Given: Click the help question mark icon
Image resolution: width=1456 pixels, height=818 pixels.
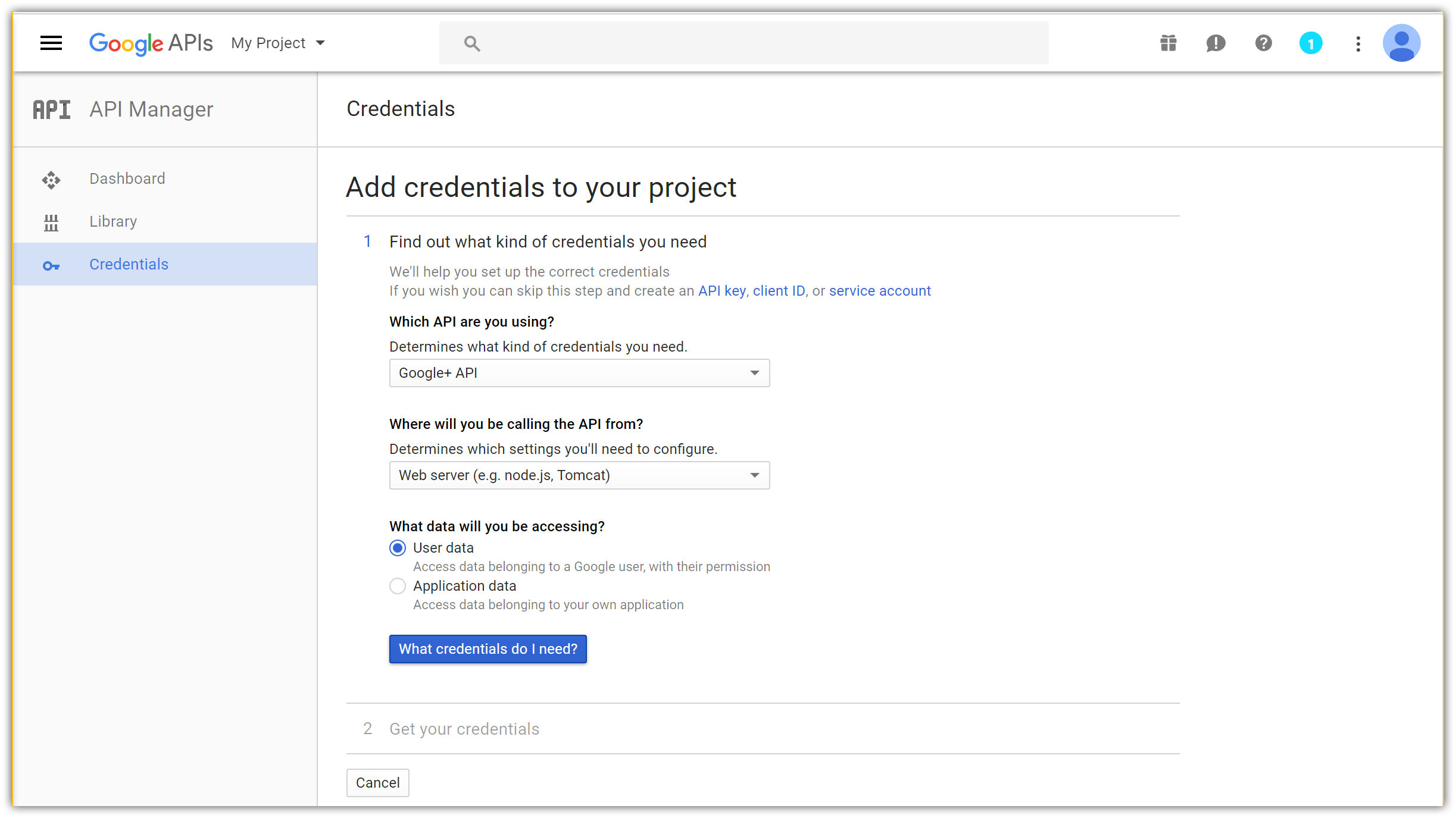Looking at the screenshot, I should 1263,43.
